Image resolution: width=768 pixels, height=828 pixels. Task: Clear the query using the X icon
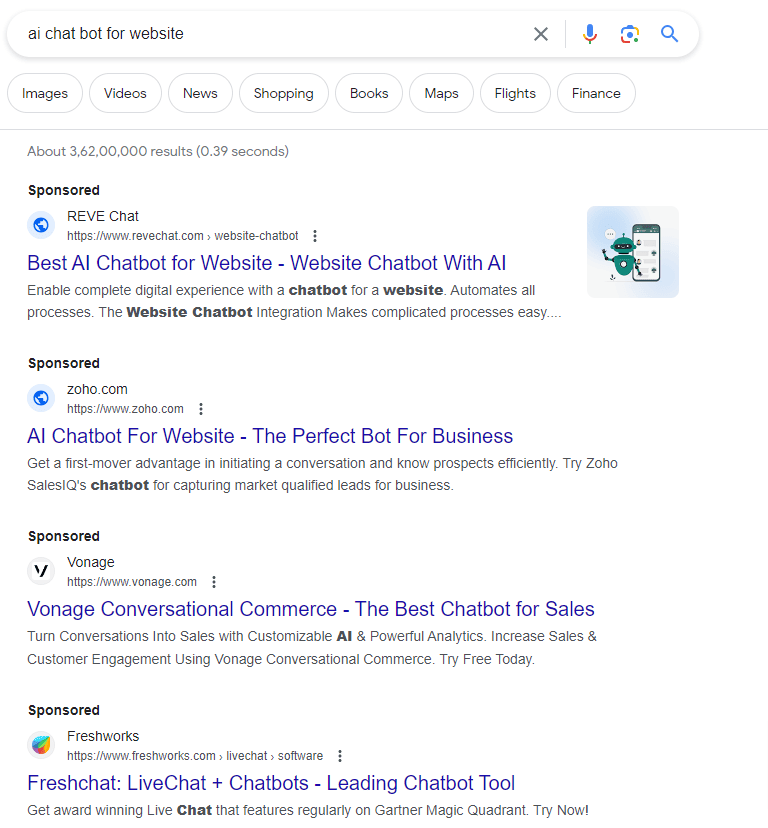pos(541,33)
